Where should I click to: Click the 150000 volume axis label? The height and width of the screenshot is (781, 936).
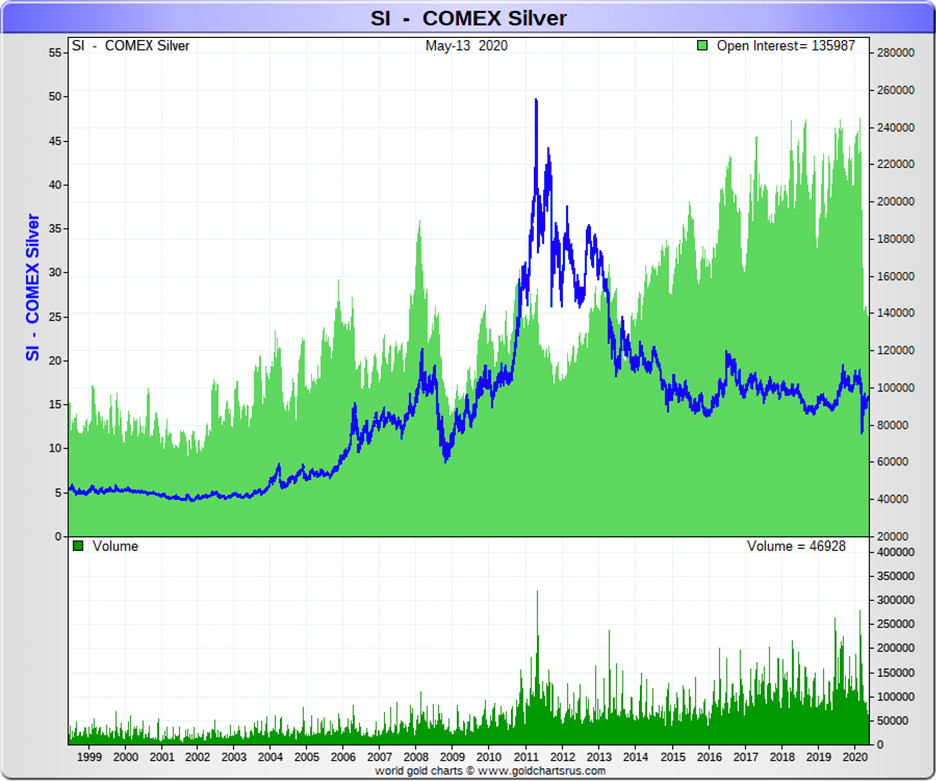coord(895,673)
